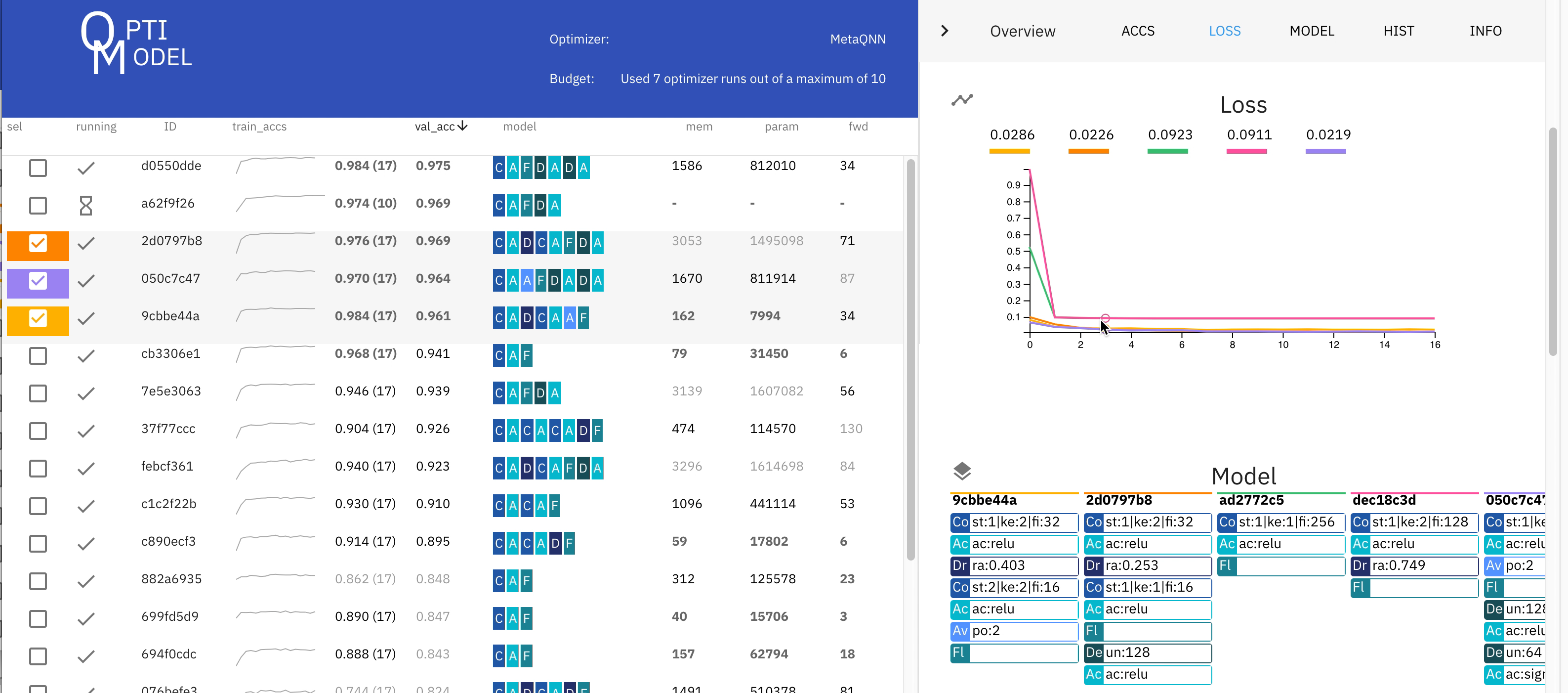1568x693 pixels.
Task: Click the CACAF model blocks of c1c2f22b
Action: click(x=527, y=506)
